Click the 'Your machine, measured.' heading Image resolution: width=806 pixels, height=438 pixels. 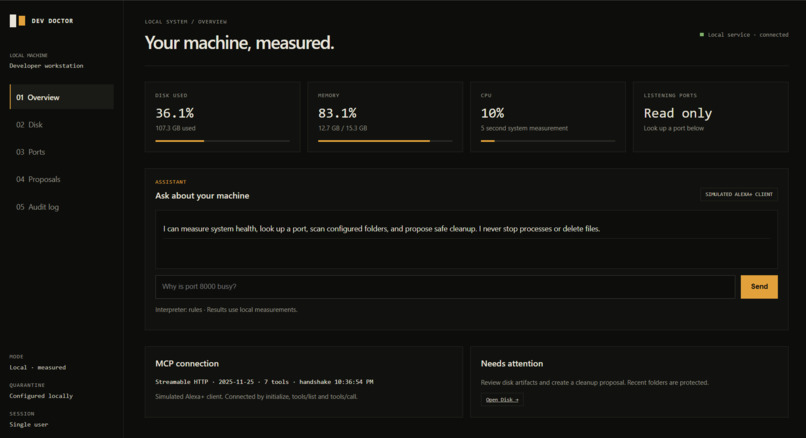[x=240, y=43]
